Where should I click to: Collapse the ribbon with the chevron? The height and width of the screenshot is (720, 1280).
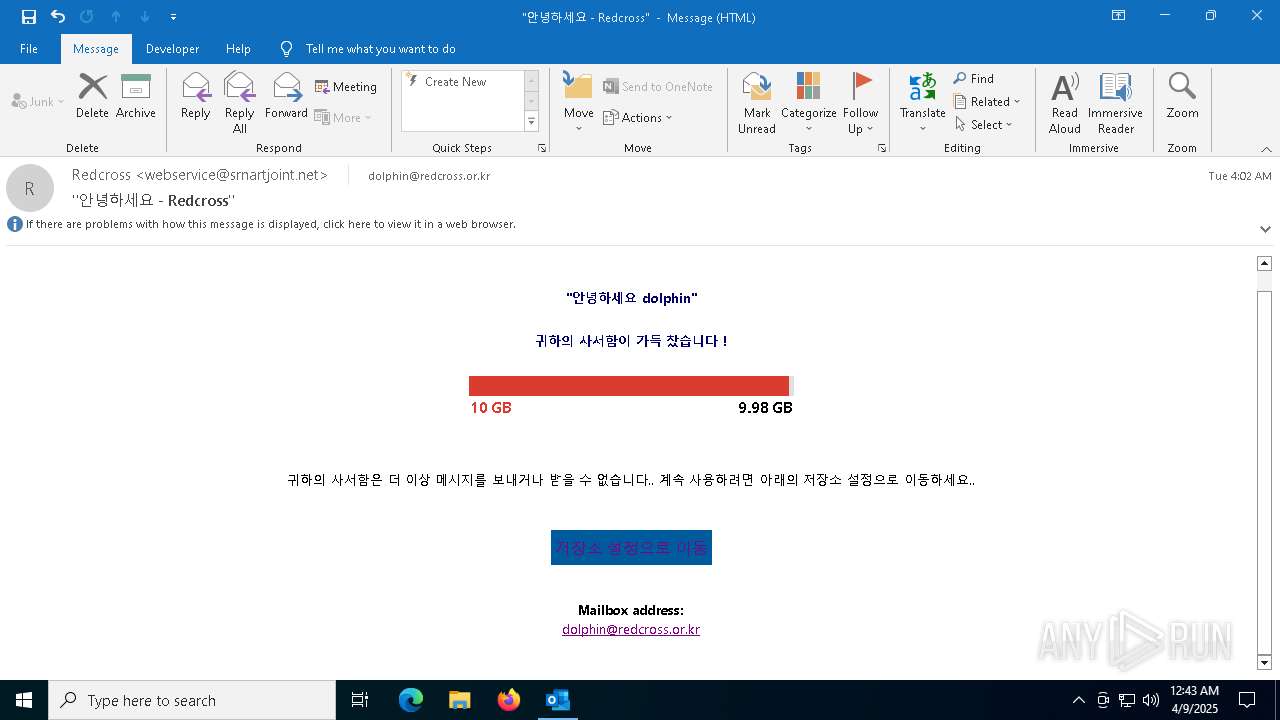coord(1266,149)
